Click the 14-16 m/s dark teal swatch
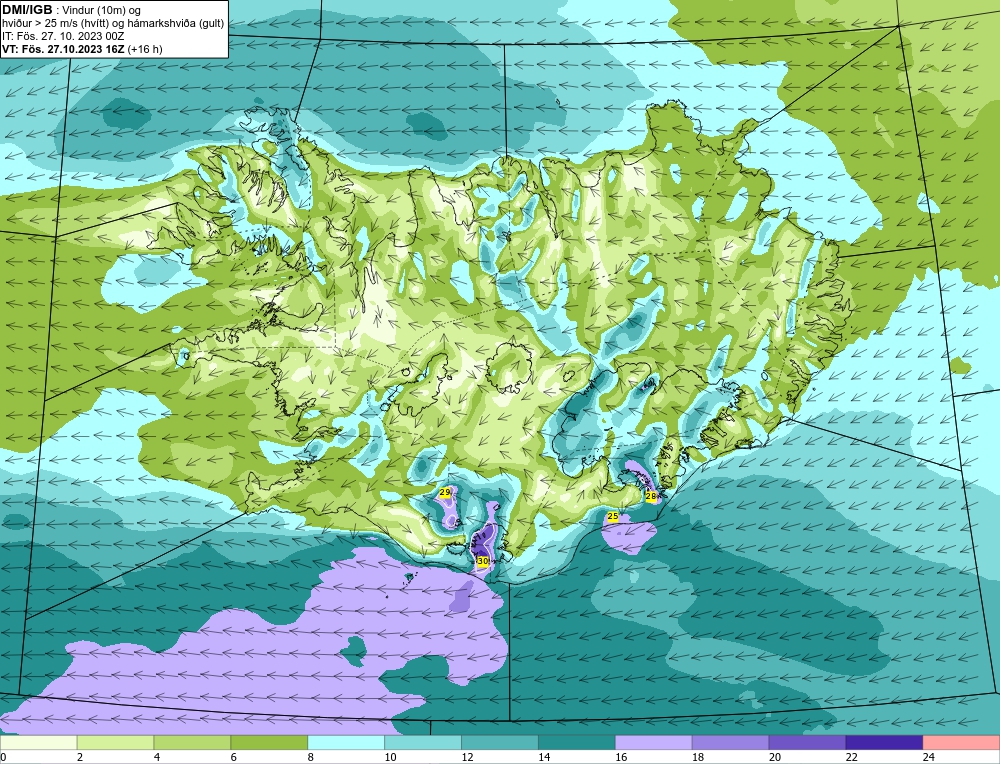The height and width of the screenshot is (764, 1000). click(577, 743)
